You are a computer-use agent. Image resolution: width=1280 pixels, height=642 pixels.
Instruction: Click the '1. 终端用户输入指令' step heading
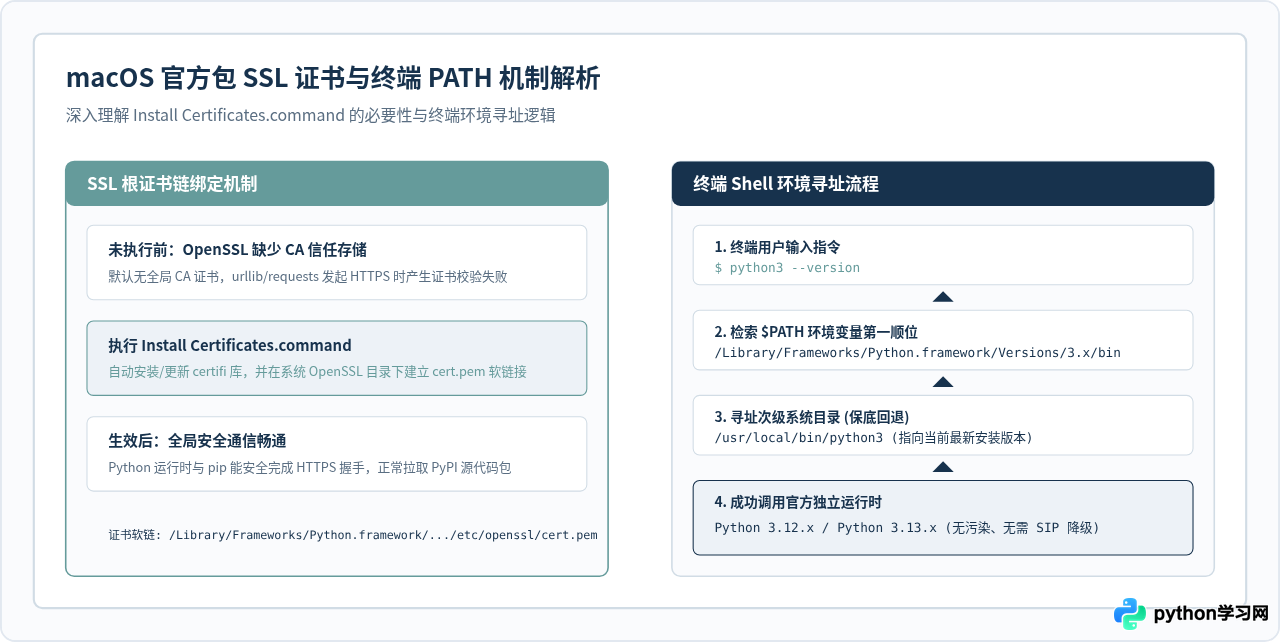(777, 247)
